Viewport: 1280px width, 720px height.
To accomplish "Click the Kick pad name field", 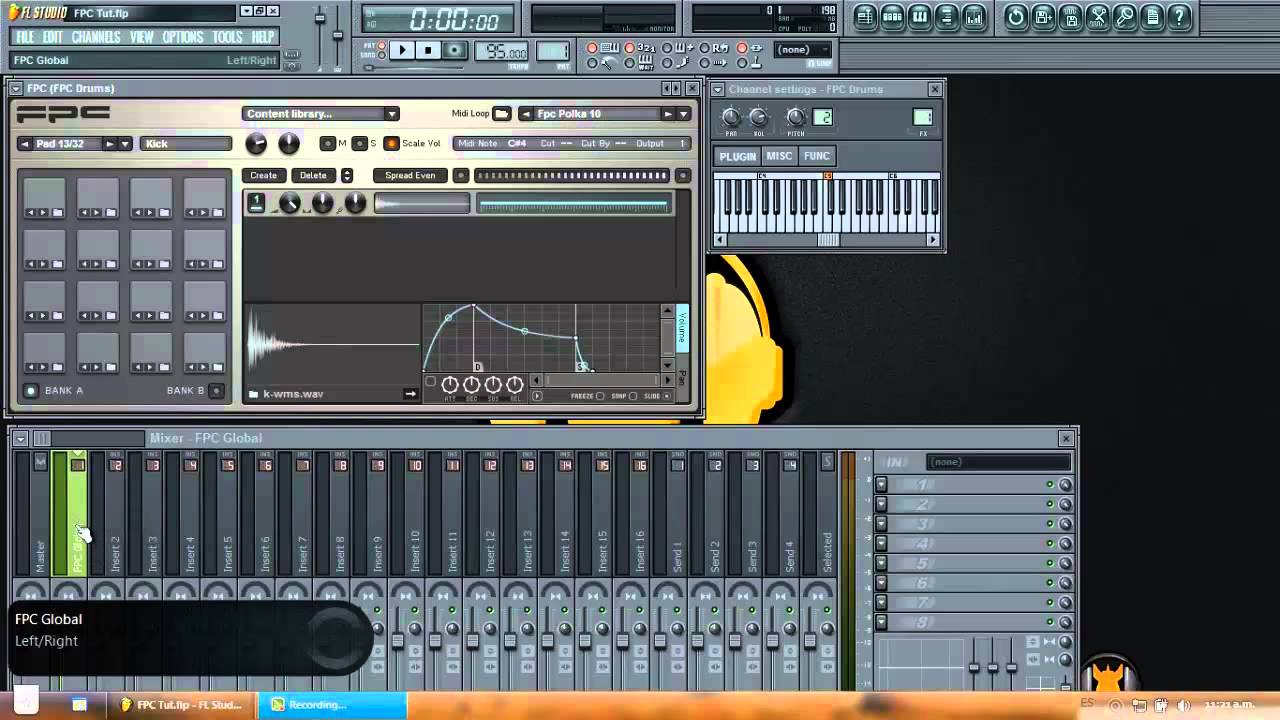I will pyautogui.click(x=186, y=144).
